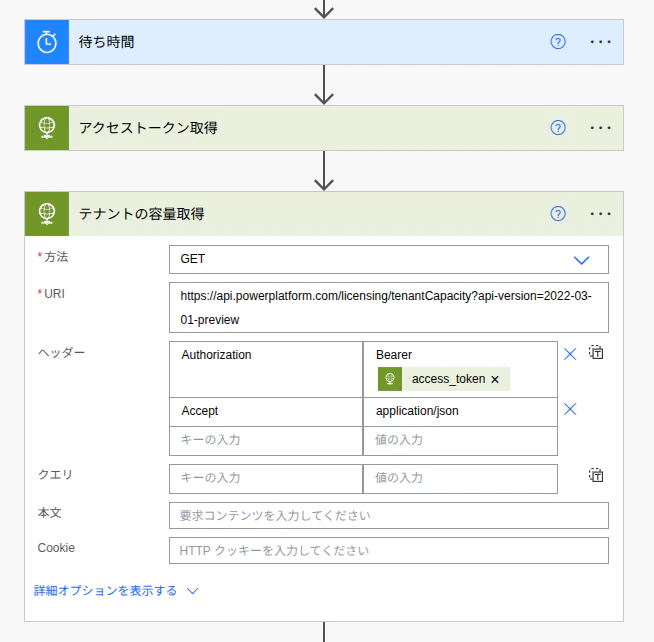654x642 pixels.
Task: Remove the access_token dynamic token
Action: (495, 379)
